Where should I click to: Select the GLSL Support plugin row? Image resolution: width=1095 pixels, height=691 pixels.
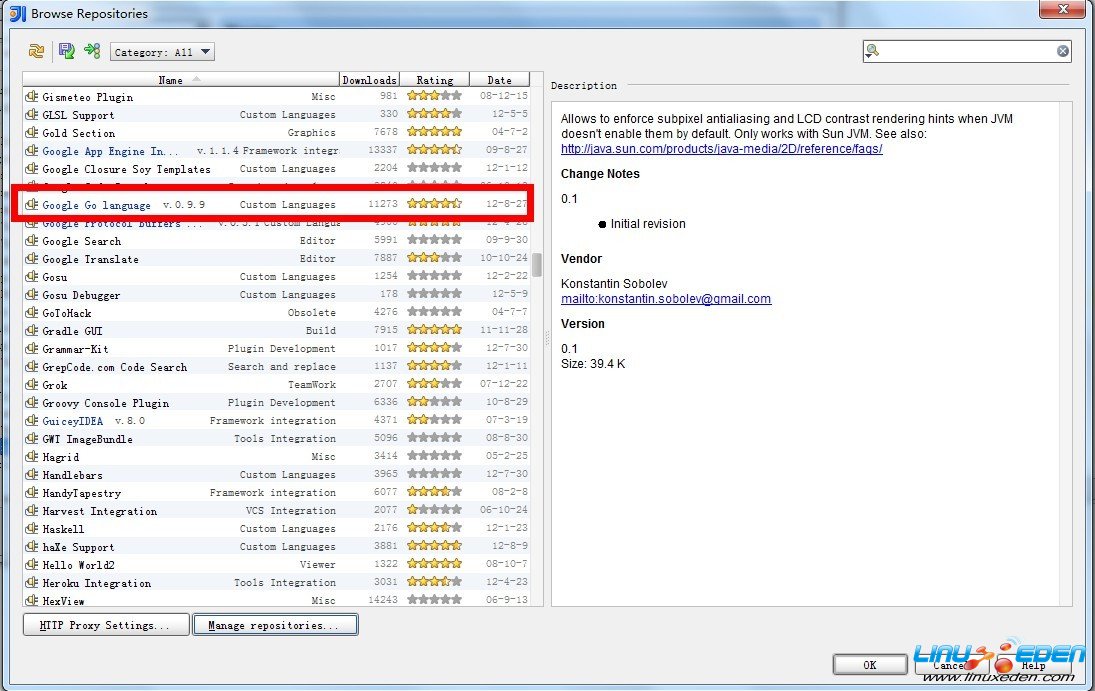click(277, 115)
